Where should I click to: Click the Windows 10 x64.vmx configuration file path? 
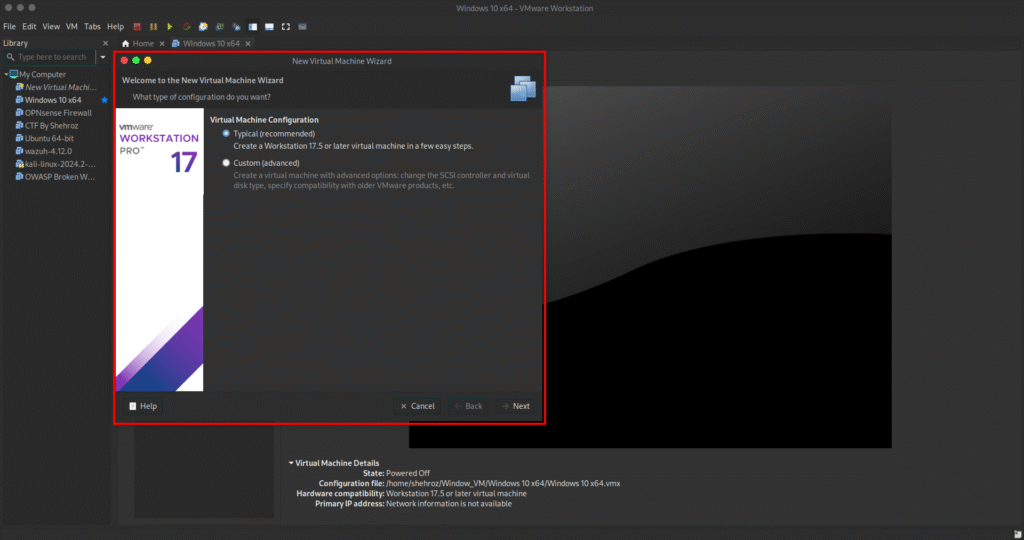503,484
